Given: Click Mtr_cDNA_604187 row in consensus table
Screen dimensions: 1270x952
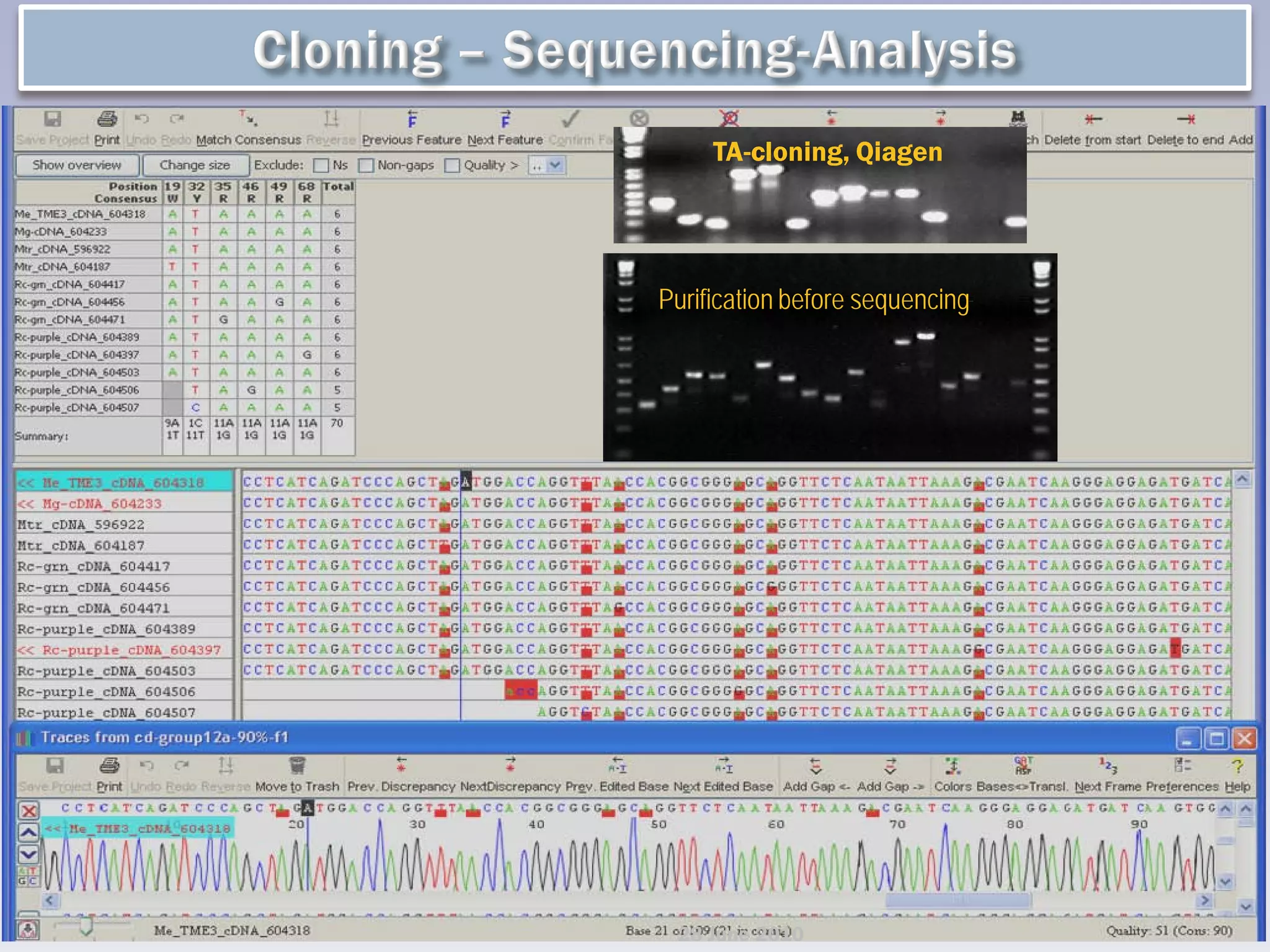Looking at the screenshot, I should point(184,267).
